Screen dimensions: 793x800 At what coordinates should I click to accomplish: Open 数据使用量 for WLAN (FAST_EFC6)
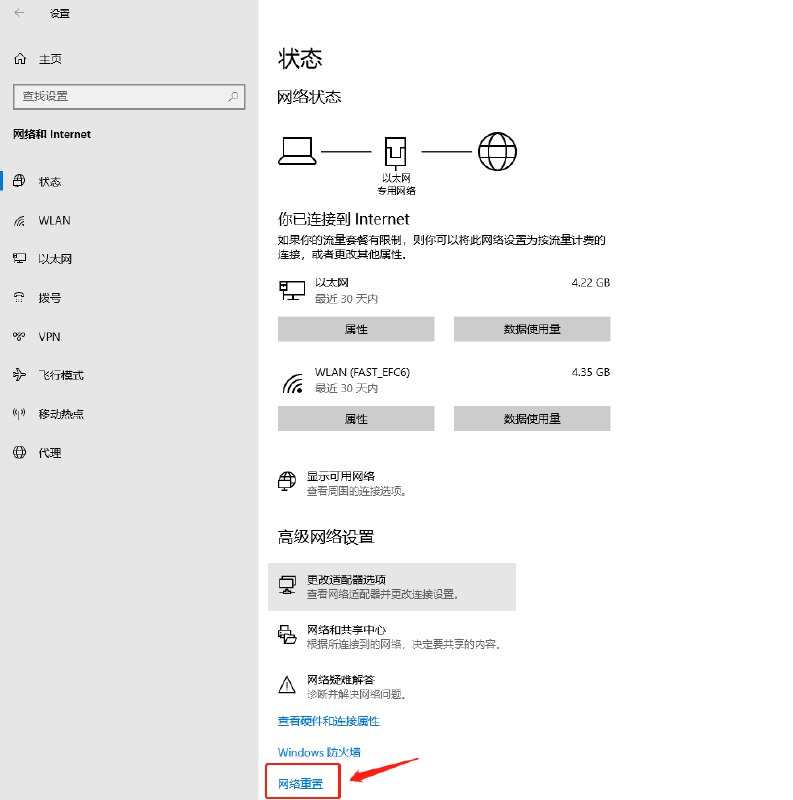532,419
